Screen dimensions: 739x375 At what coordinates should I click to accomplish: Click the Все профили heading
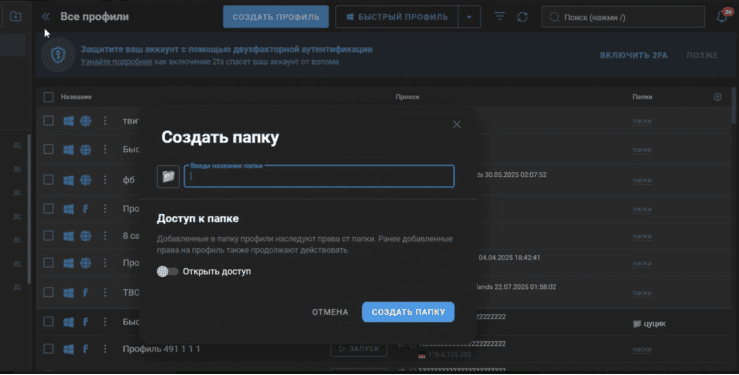point(94,16)
